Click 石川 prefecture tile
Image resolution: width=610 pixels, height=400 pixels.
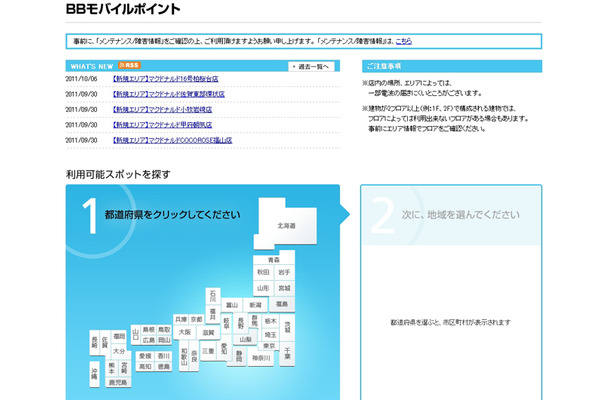click(x=213, y=296)
